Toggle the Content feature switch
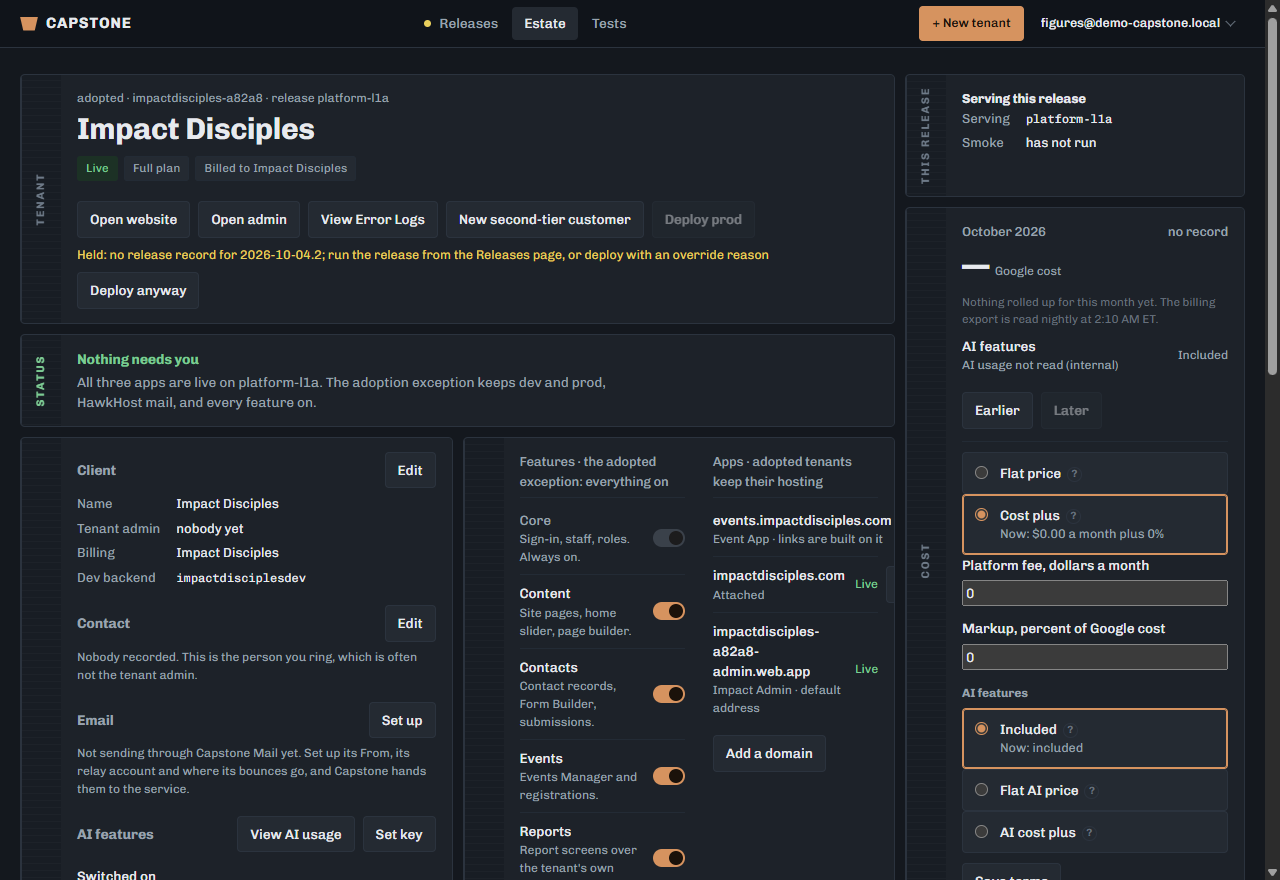Viewport: 1280px width, 880px height. click(669, 611)
